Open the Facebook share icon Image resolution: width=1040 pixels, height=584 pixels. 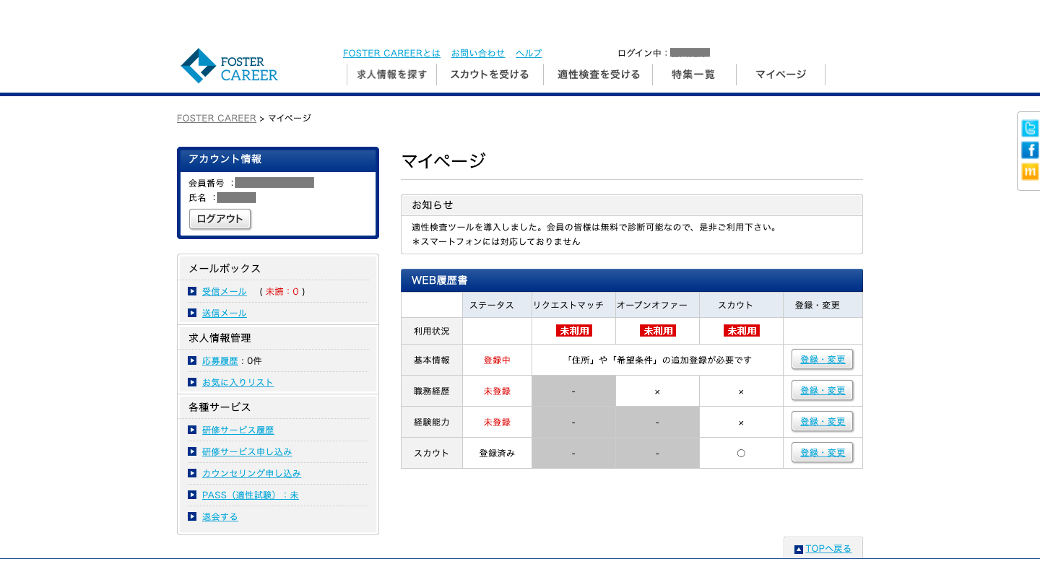(x=1029, y=150)
